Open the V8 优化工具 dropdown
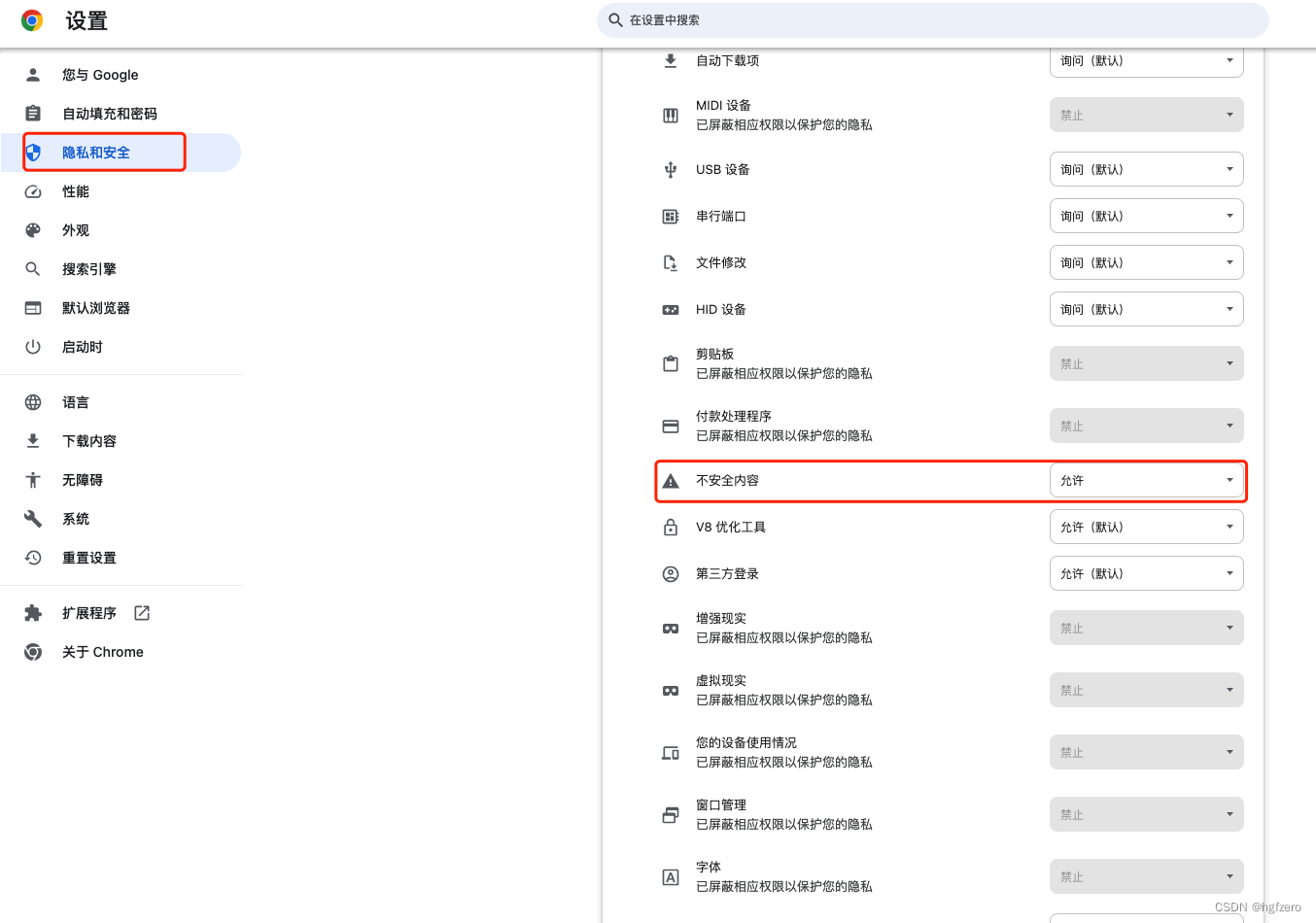 1146,528
